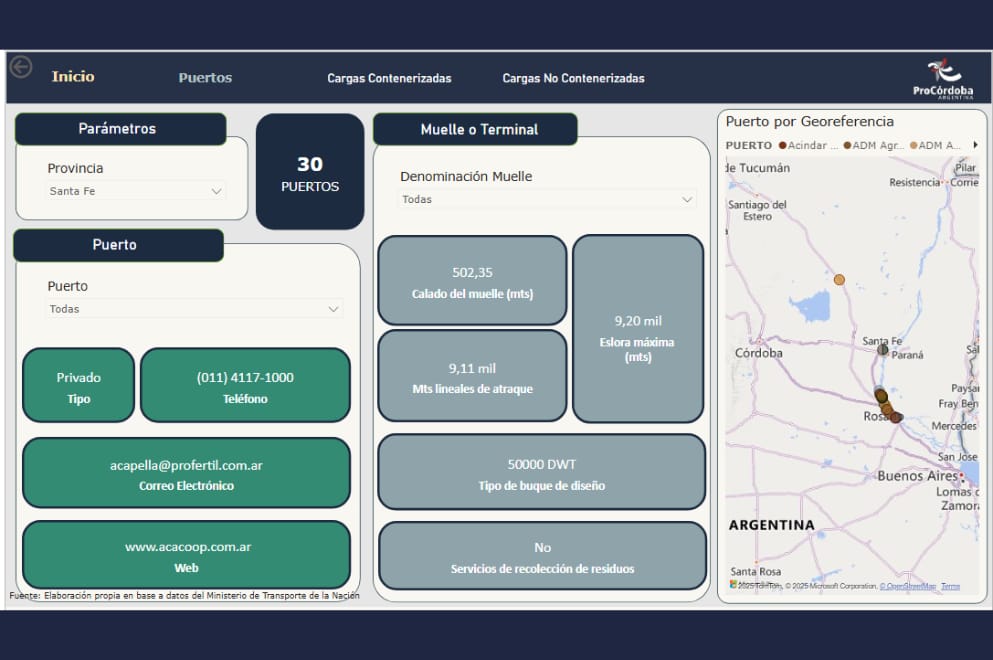Switch to Cargas No Contenerizadas
This screenshot has height=660, width=993.
(573, 79)
